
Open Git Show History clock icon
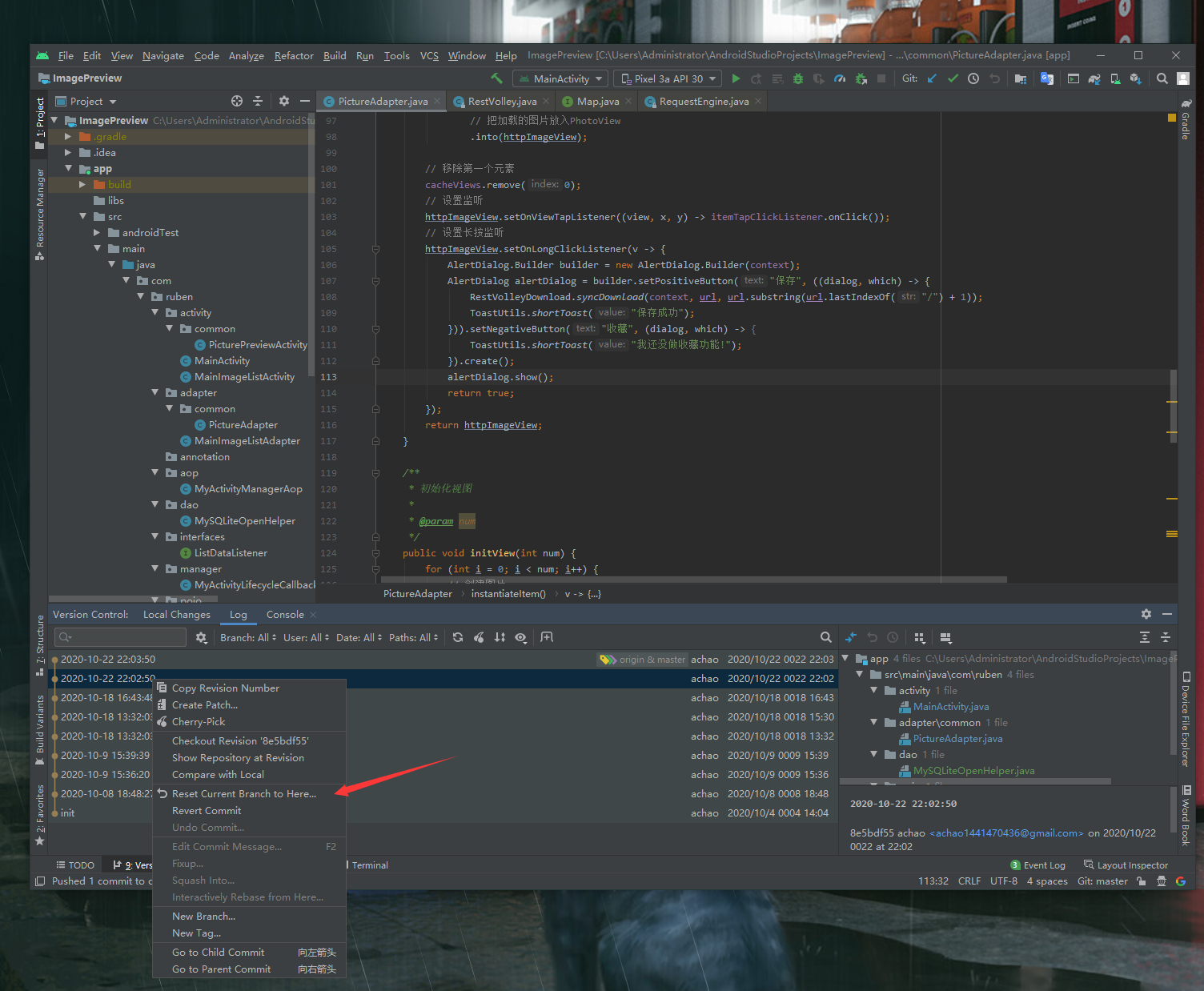(x=973, y=78)
